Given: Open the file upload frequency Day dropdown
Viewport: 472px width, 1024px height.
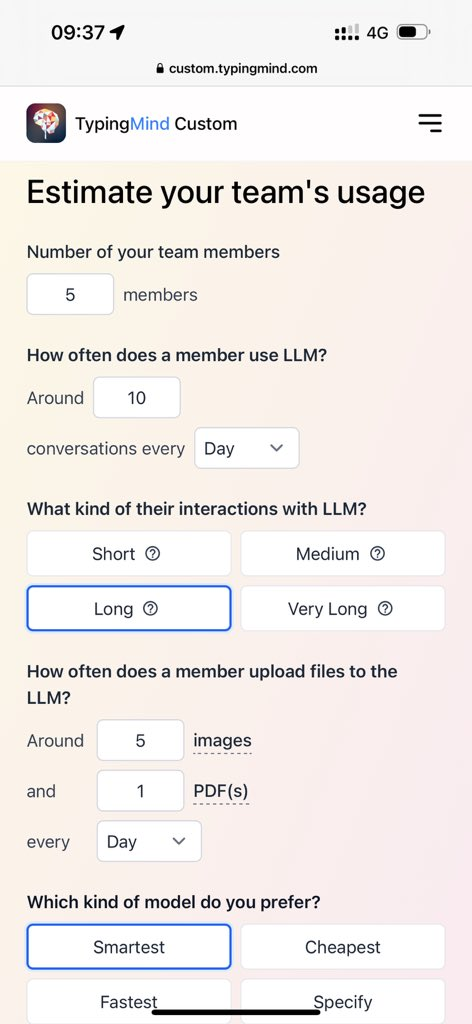Looking at the screenshot, I should tap(149, 841).
